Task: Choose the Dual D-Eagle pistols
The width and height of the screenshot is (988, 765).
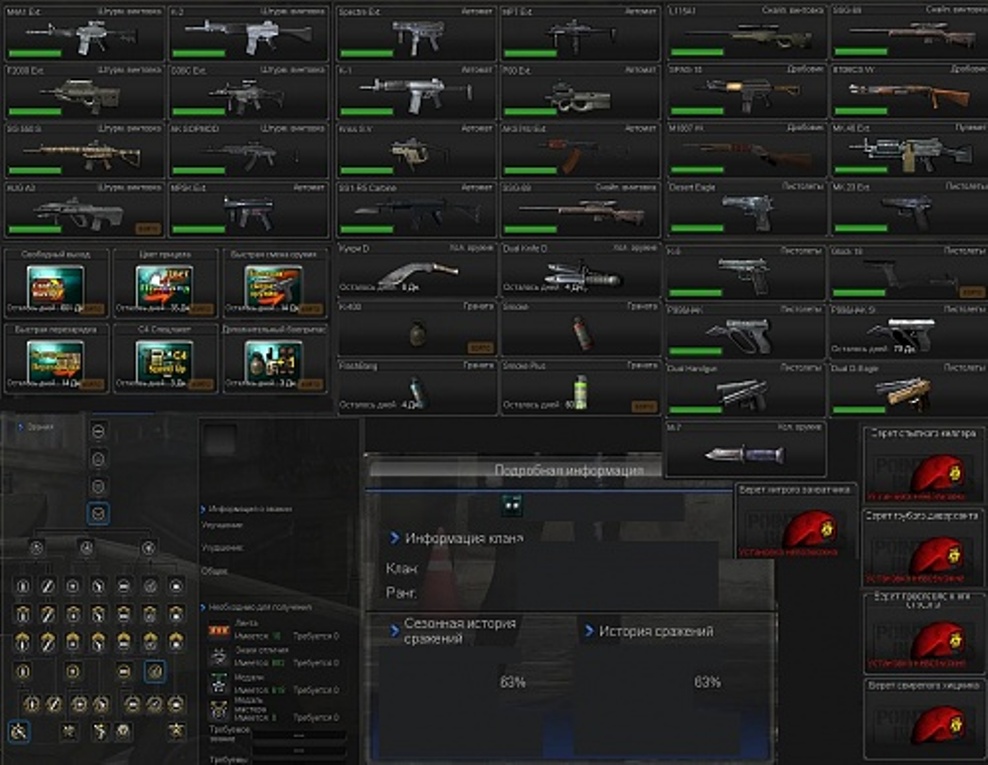Action: 908,390
